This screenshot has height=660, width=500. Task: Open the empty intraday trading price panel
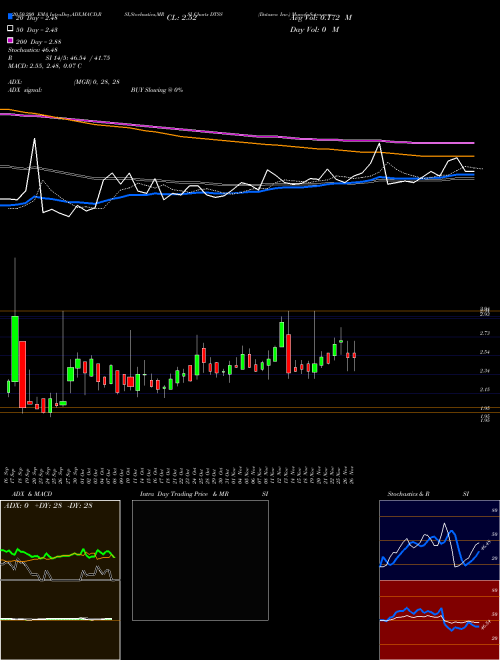pos(200,560)
